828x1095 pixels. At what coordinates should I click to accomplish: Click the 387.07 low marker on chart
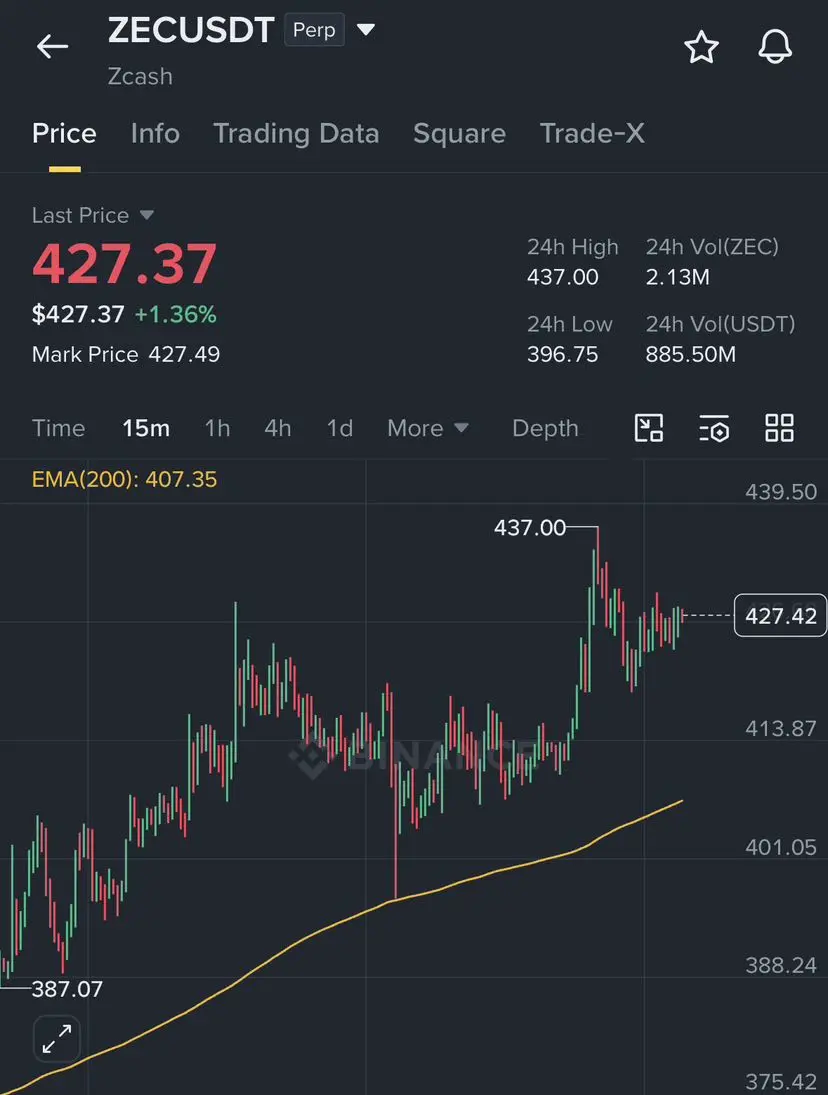point(67,989)
